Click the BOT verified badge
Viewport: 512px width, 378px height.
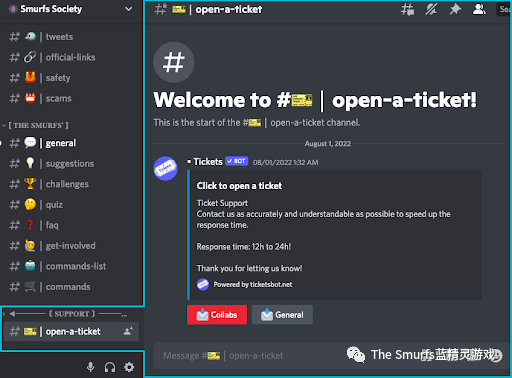(237, 161)
